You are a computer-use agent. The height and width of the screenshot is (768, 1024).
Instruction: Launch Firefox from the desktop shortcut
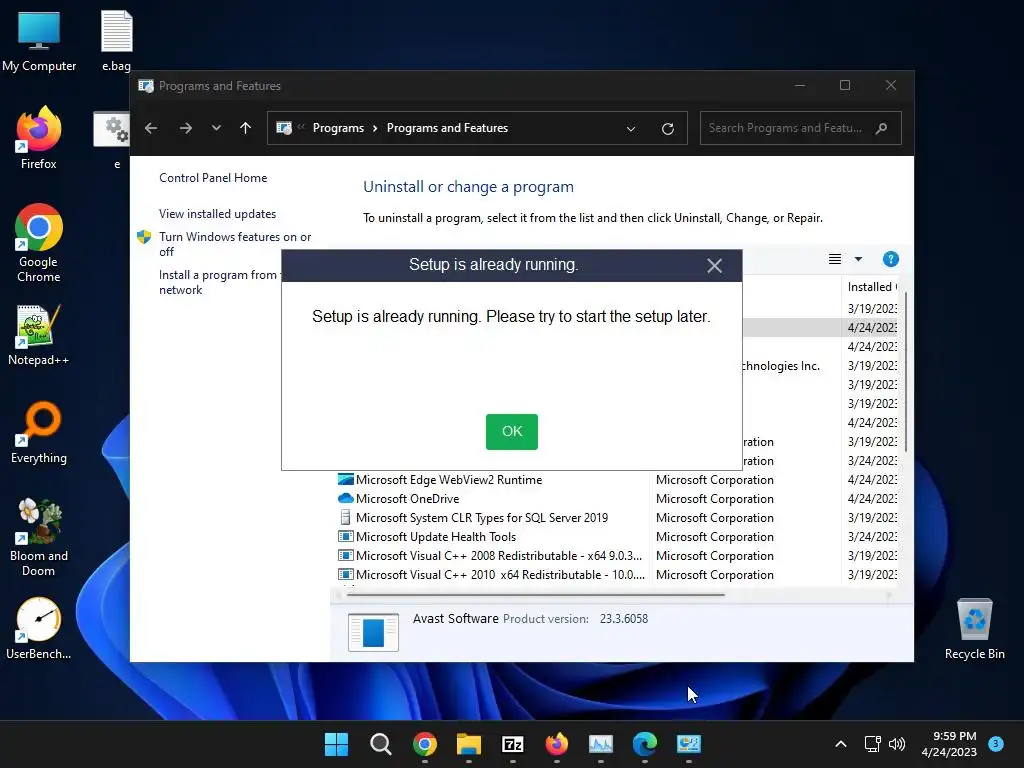pos(39,138)
